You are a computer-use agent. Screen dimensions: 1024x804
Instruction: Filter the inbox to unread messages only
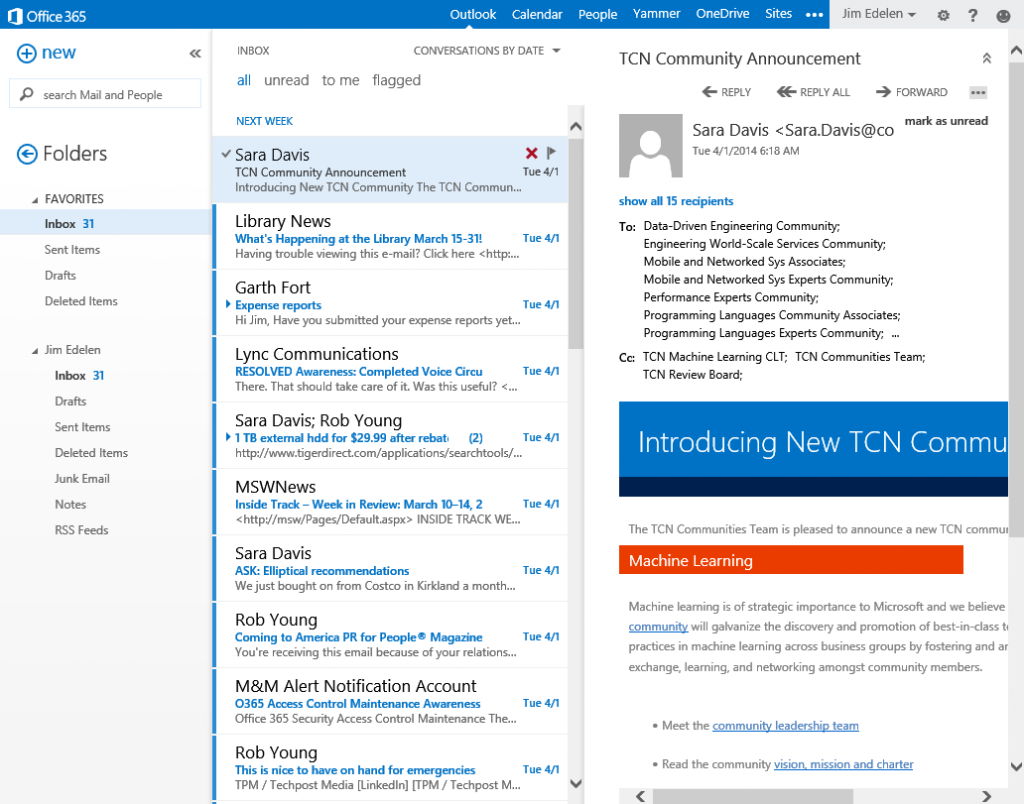[286, 80]
